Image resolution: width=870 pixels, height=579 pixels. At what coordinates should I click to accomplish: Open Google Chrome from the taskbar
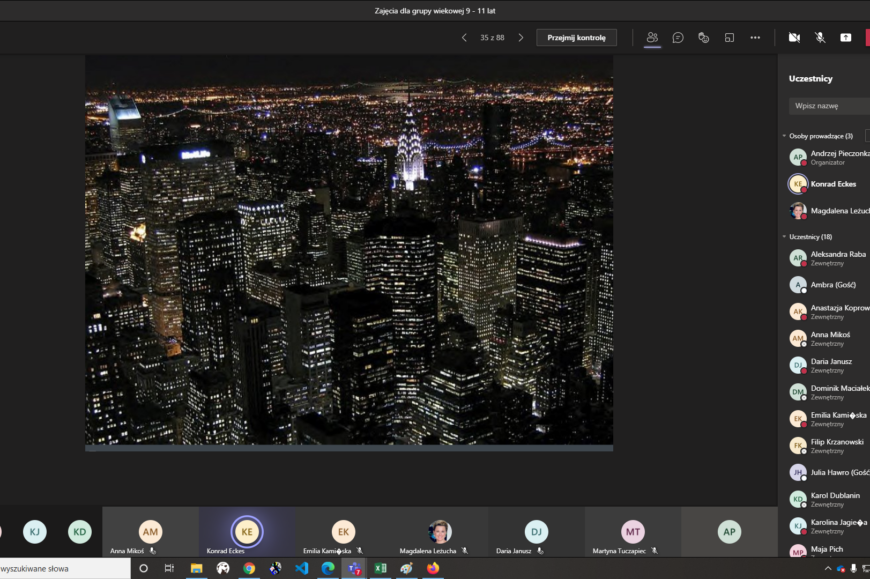click(249, 568)
